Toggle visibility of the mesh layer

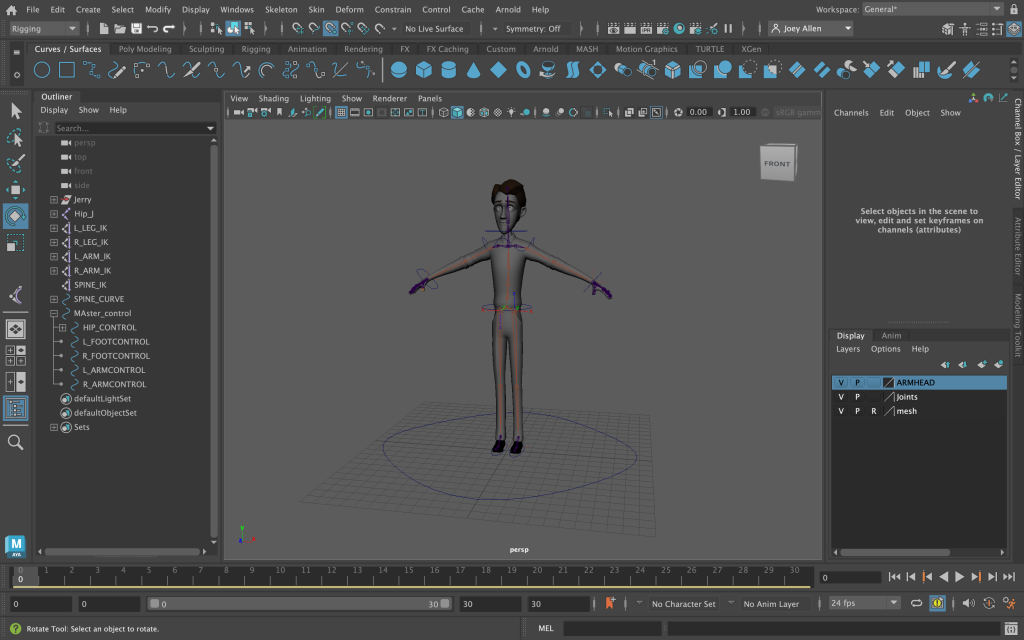tap(841, 411)
